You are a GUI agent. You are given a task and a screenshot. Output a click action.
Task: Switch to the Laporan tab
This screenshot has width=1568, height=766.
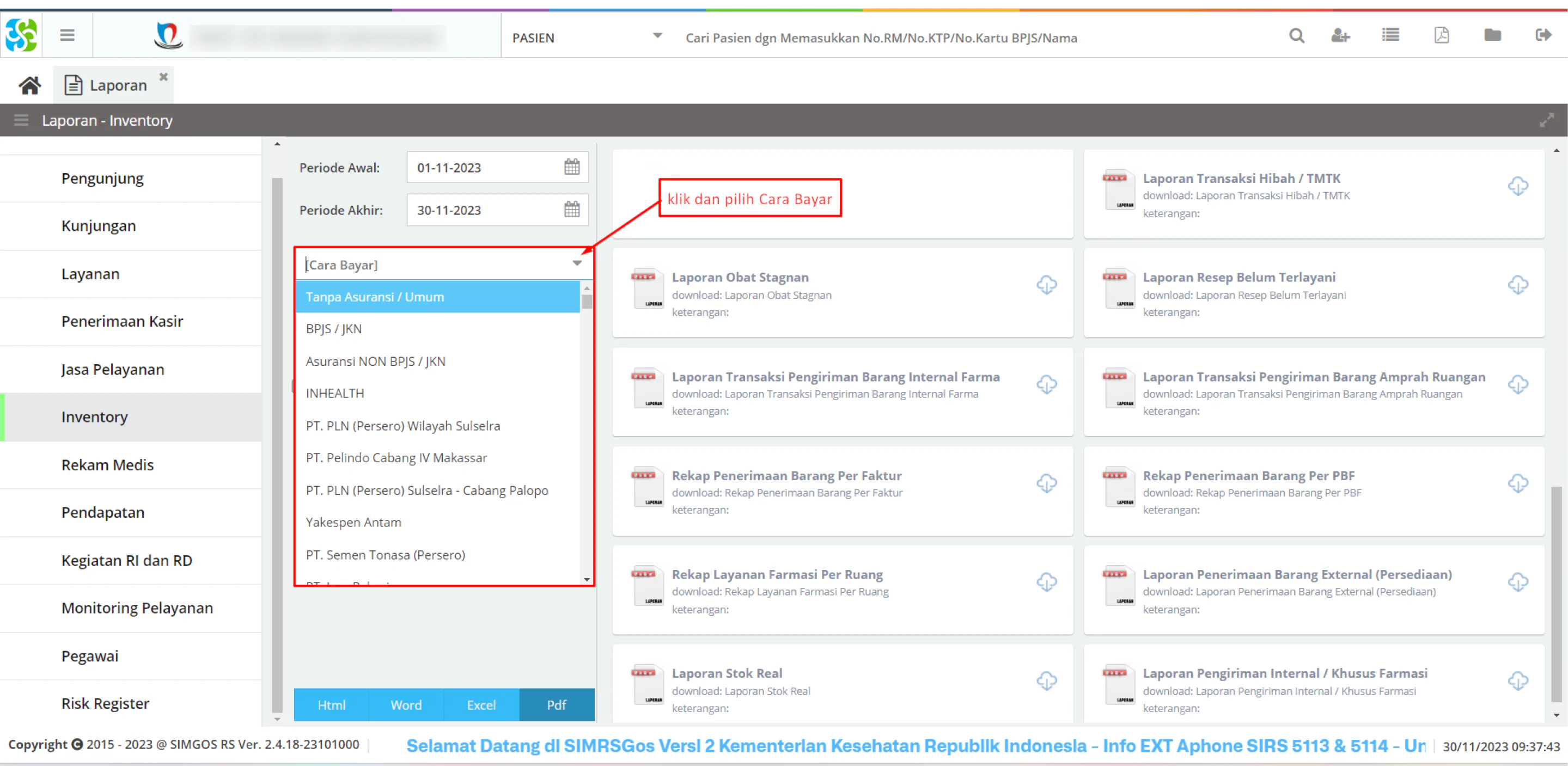(x=113, y=84)
